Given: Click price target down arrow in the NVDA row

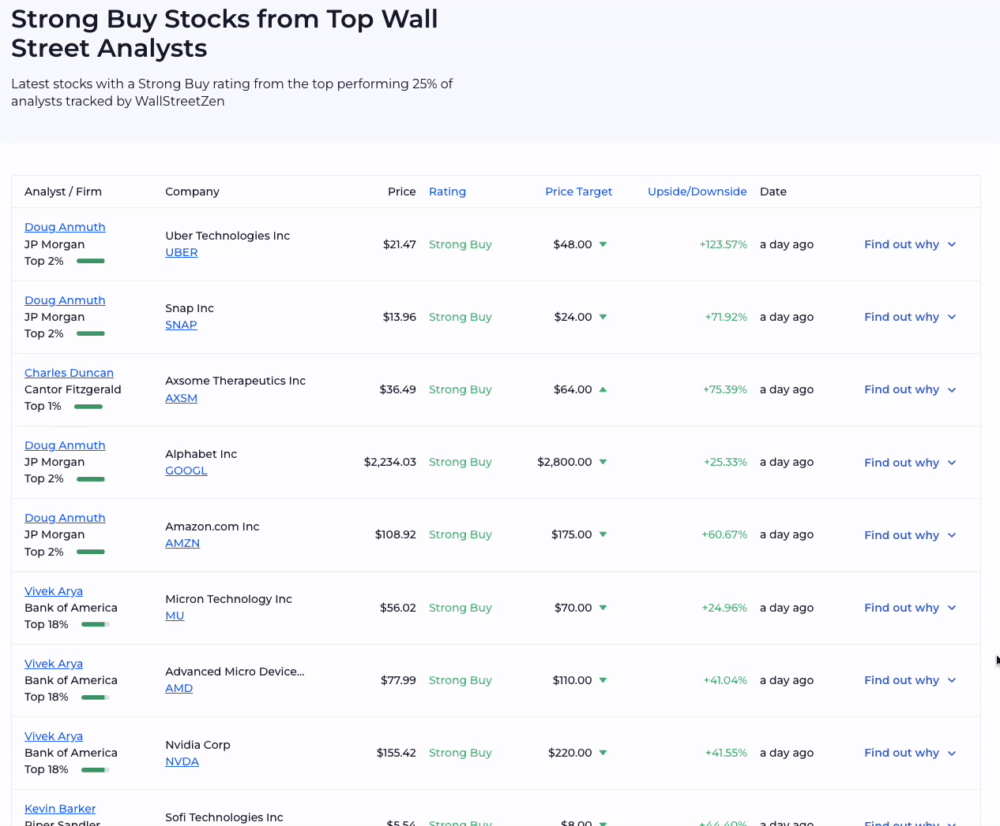Looking at the screenshot, I should [x=603, y=753].
